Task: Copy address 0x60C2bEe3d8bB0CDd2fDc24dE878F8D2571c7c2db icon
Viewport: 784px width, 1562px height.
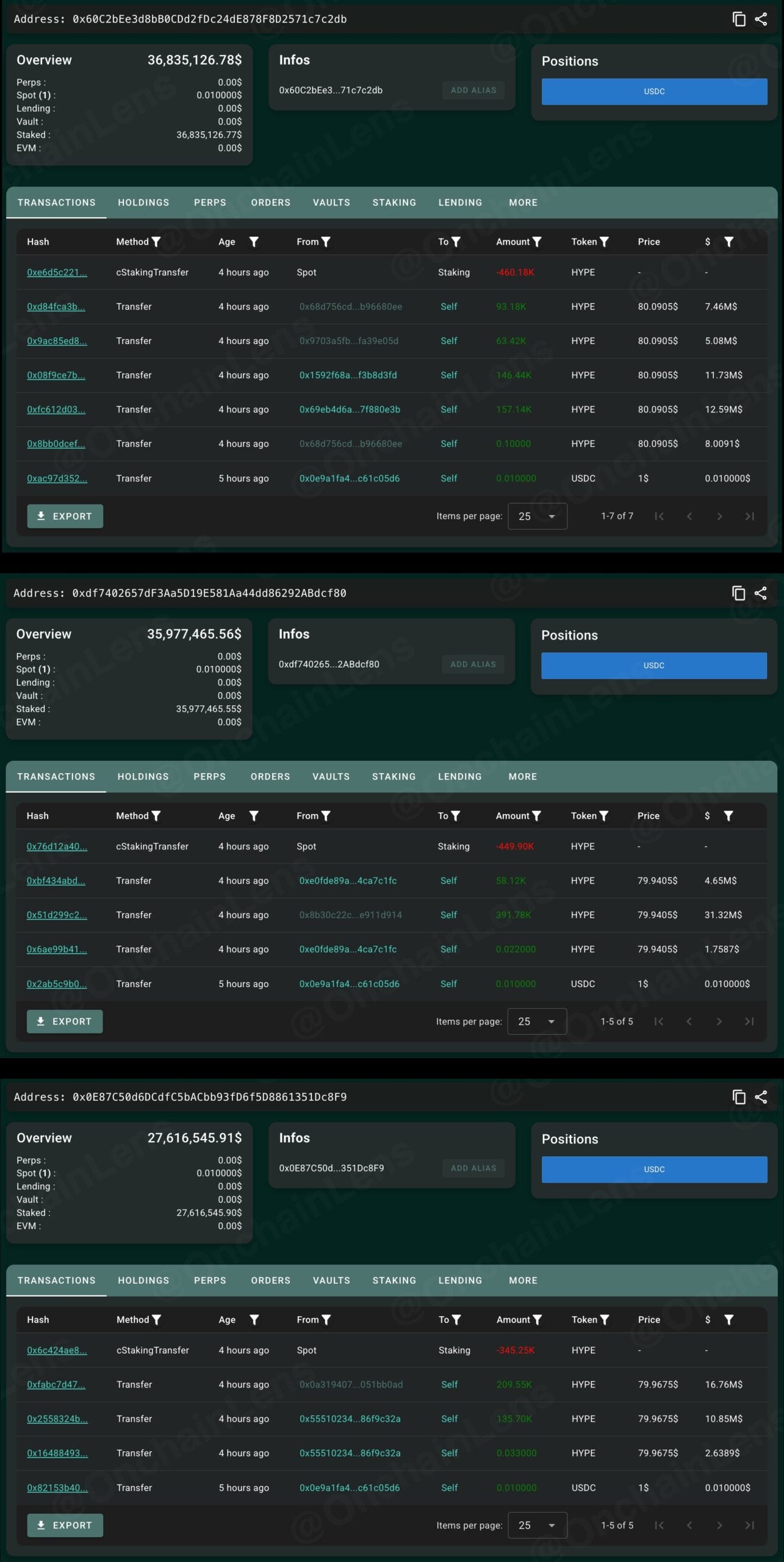Action: [739, 19]
